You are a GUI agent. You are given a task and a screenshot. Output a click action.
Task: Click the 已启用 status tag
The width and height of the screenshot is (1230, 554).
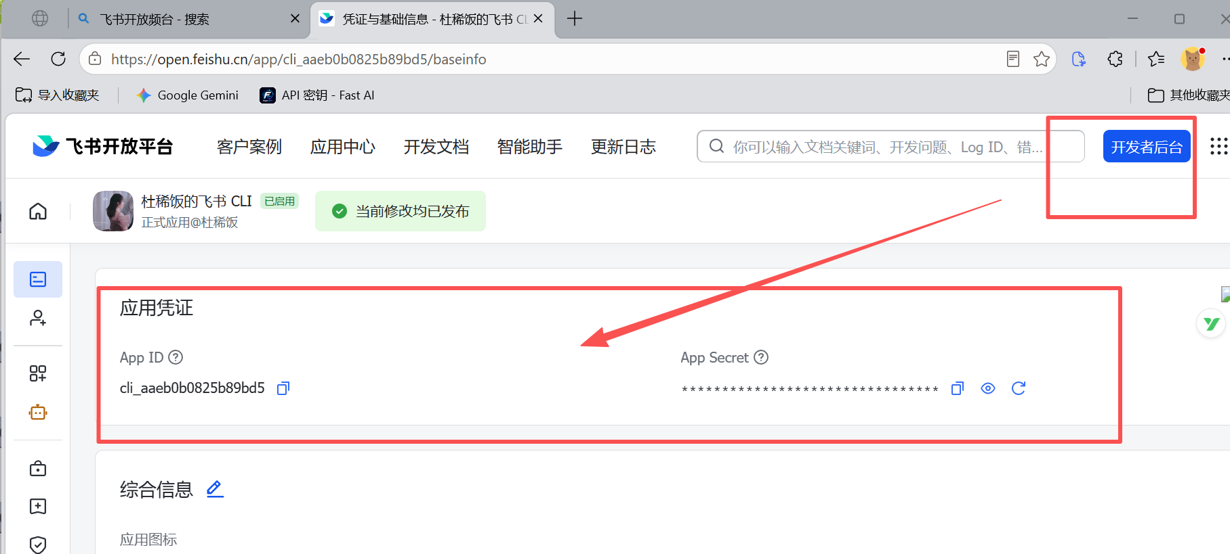279,201
